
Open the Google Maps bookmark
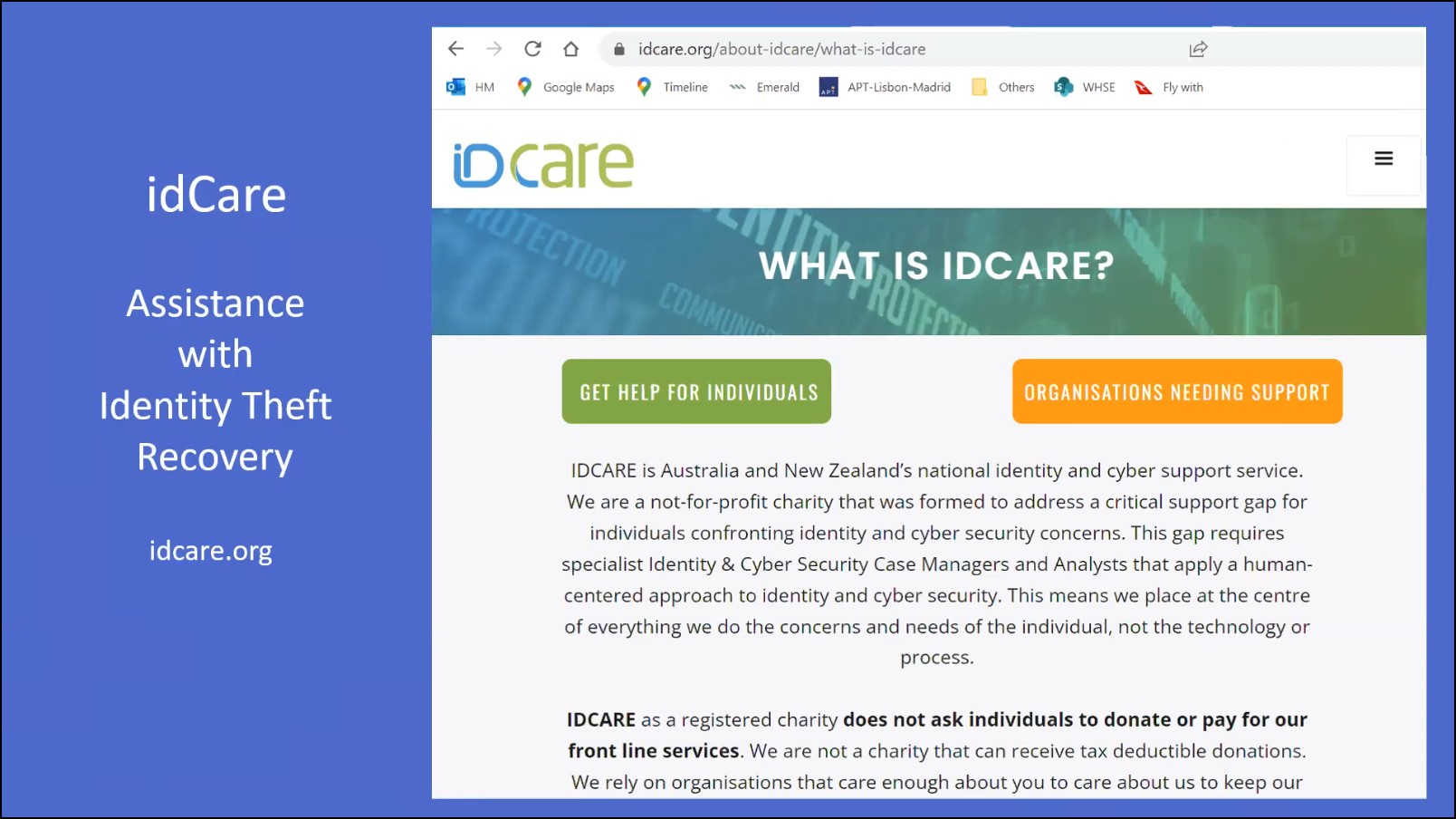pyautogui.click(x=566, y=87)
